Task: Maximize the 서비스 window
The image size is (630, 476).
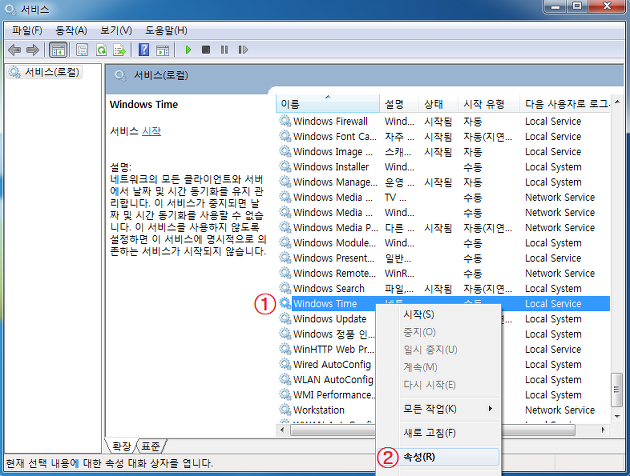Action: pyautogui.click(x=577, y=6)
